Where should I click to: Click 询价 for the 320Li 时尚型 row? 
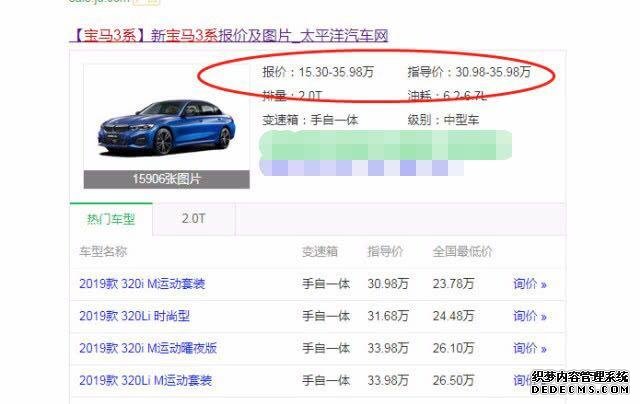[530, 316]
